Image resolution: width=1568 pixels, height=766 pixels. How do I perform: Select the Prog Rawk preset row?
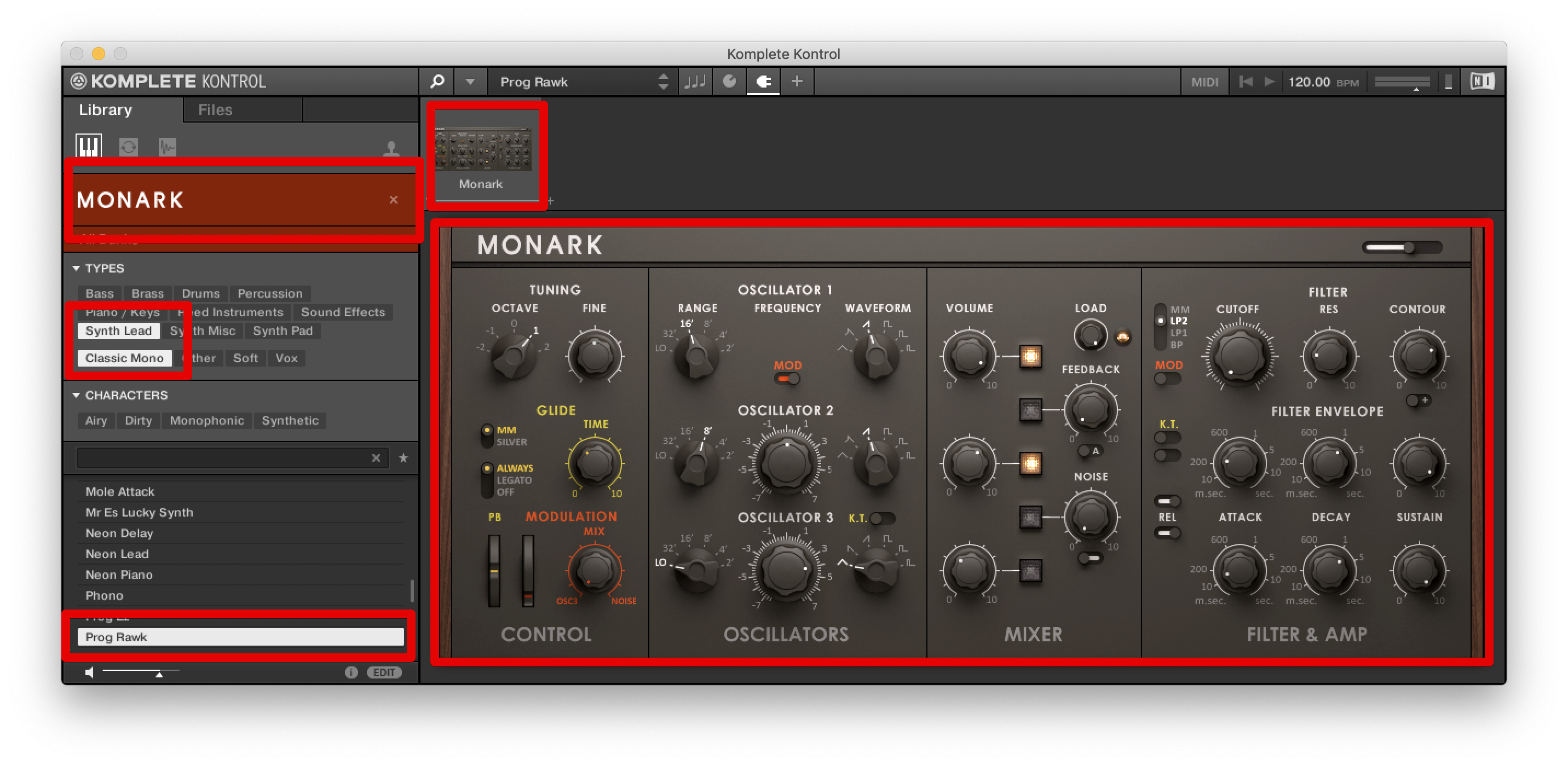[x=240, y=637]
